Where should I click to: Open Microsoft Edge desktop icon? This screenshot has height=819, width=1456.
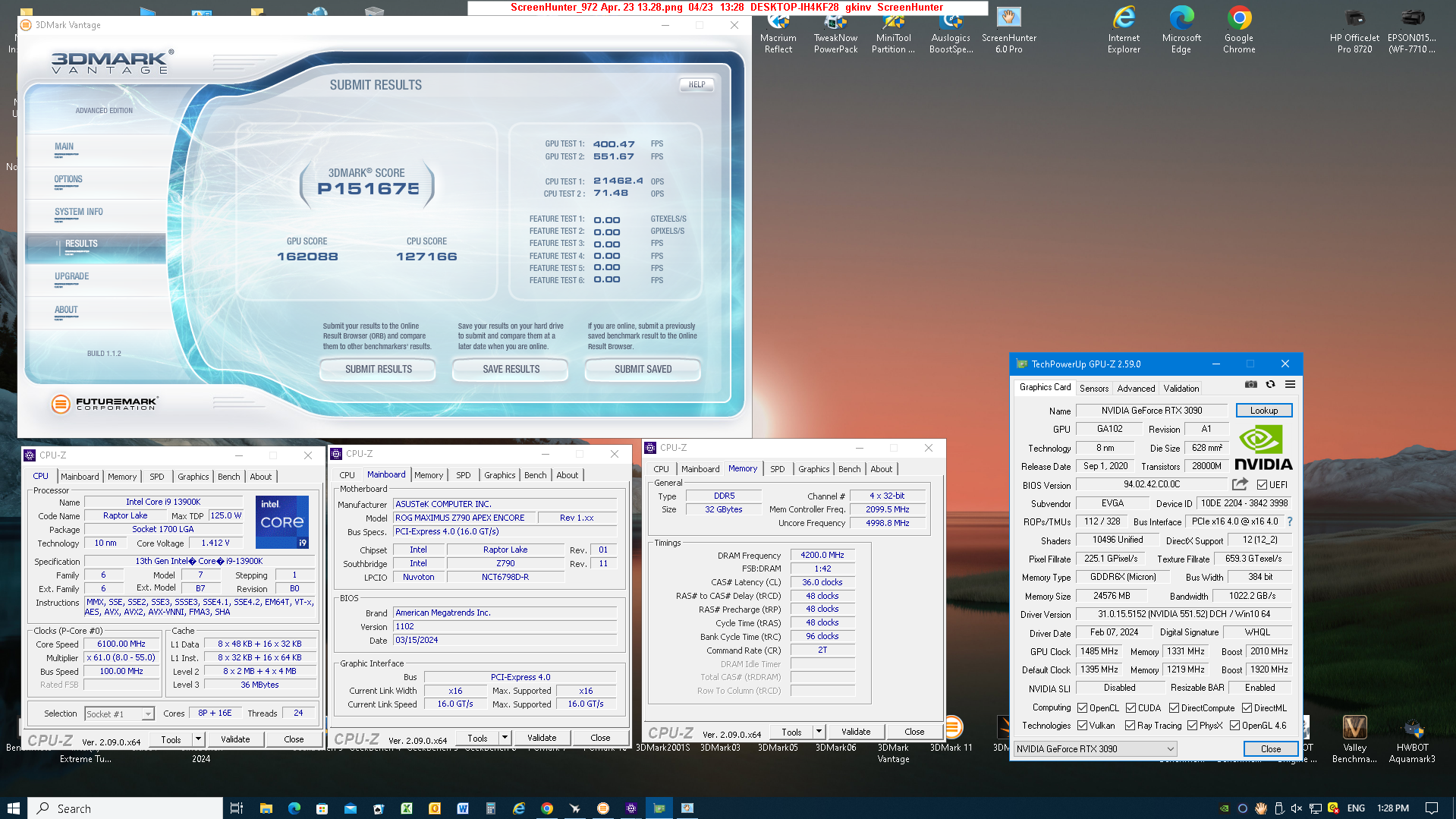1181,30
